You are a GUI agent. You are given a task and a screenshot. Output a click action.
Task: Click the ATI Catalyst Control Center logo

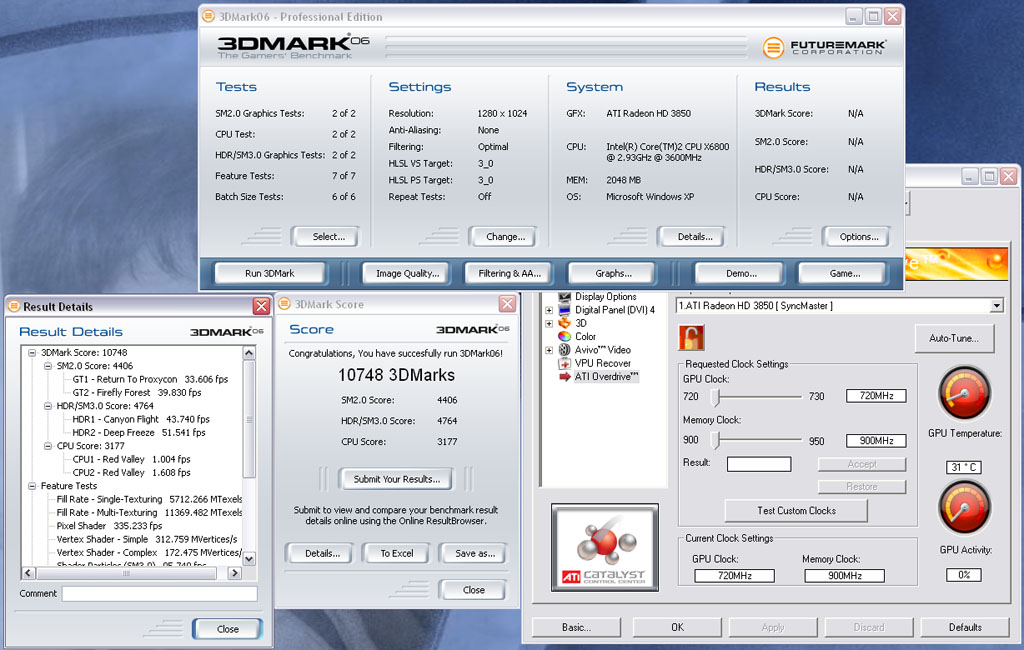(x=605, y=547)
